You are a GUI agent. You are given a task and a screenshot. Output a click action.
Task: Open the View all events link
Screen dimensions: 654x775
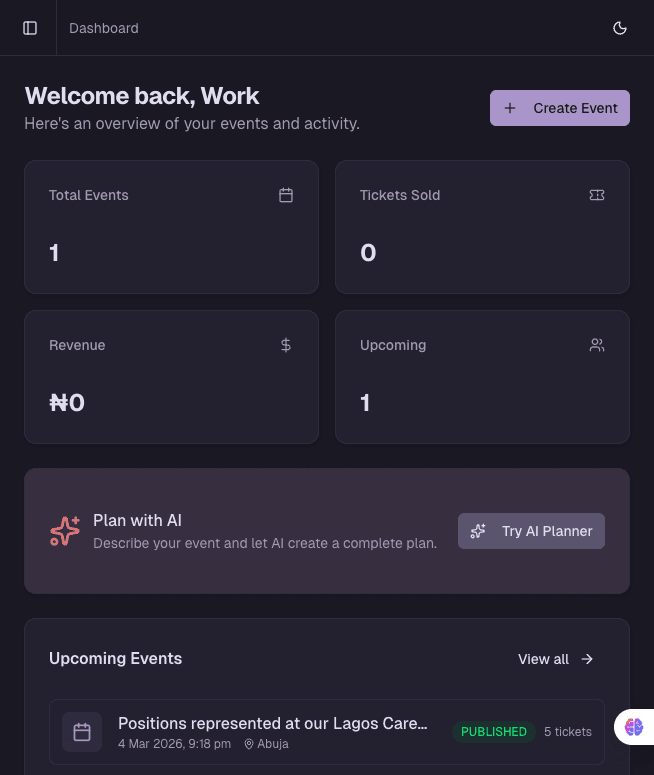point(543,659)
